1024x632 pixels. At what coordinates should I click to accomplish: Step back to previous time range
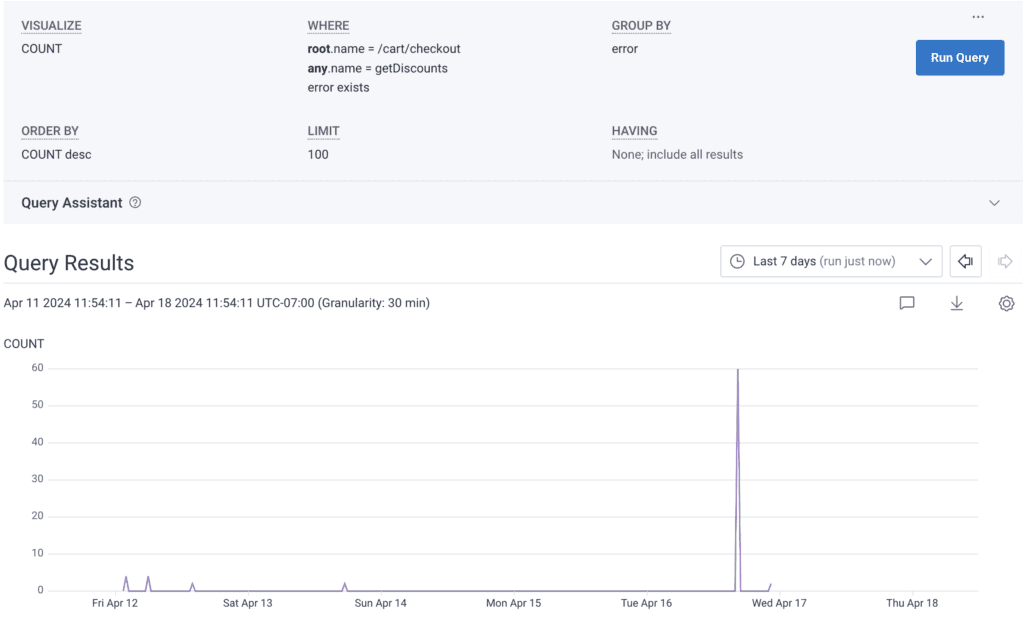coord(965,261)
